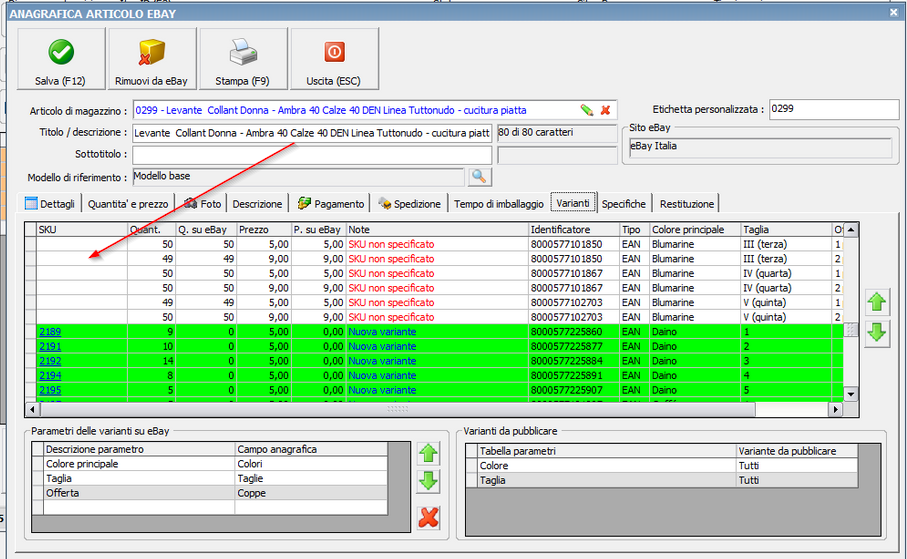The image size is (907, 559).
Task: Click the Q. su eBay column header
Action: click(206, 230)
